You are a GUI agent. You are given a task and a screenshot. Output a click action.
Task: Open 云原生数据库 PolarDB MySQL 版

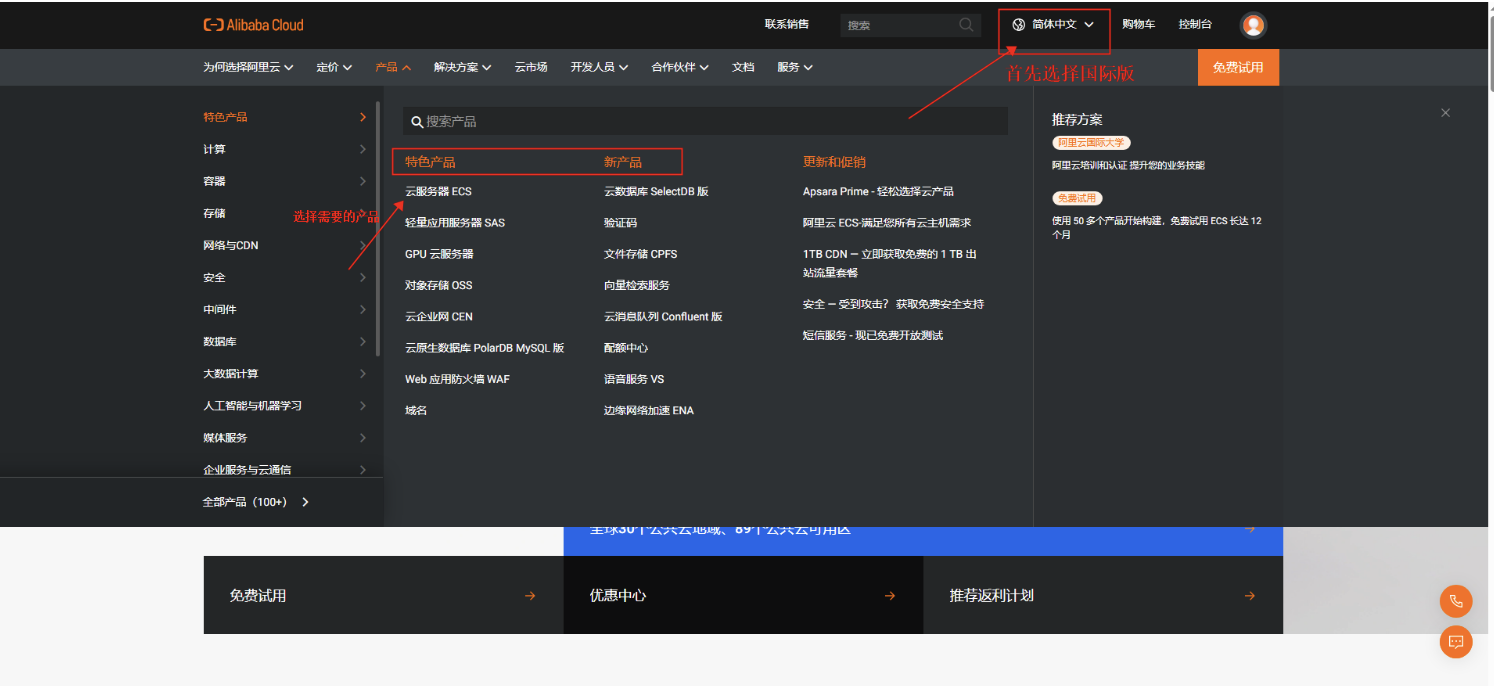[x=485, y=348]
